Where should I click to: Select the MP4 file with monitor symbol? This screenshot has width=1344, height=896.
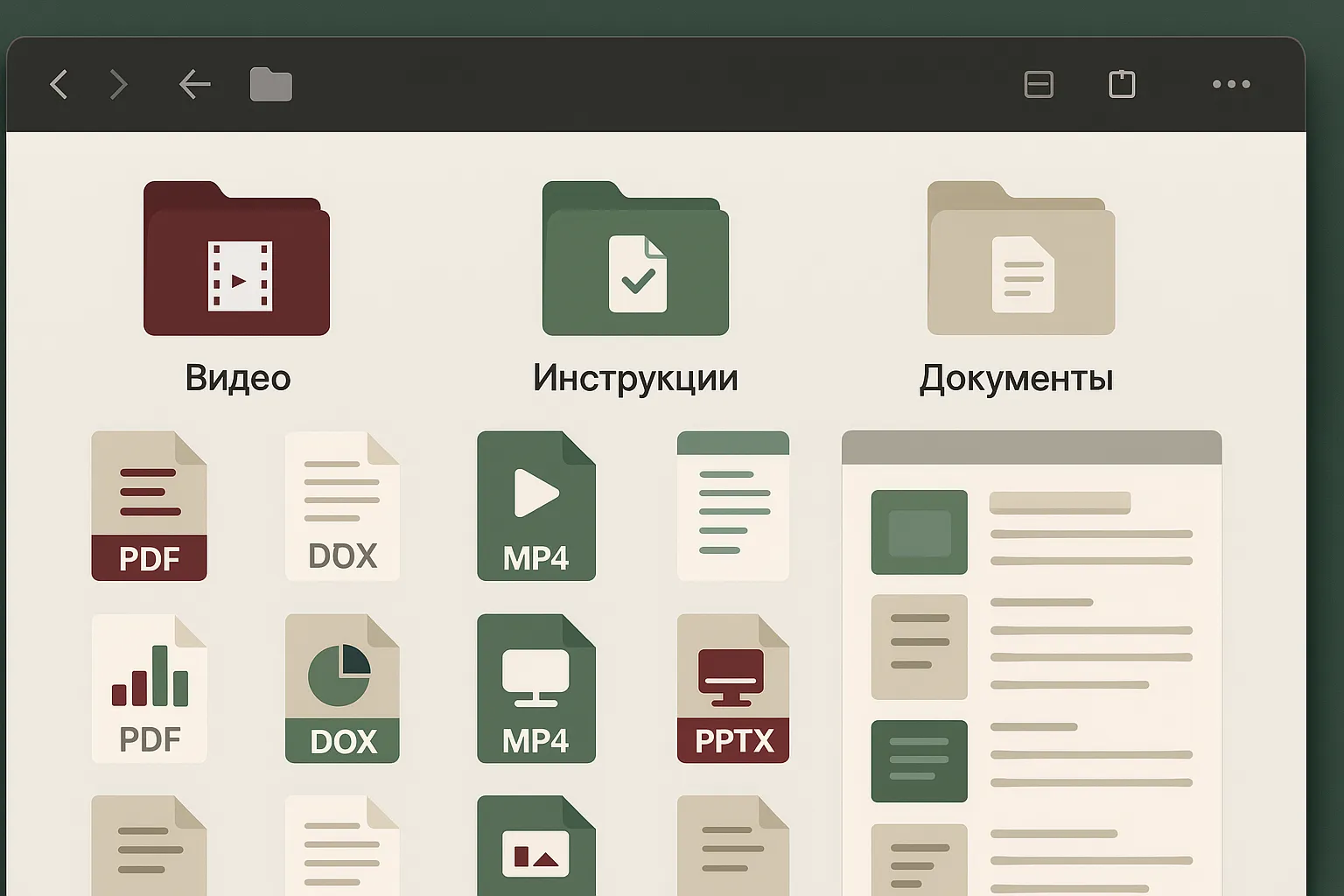tap(536, 689)
